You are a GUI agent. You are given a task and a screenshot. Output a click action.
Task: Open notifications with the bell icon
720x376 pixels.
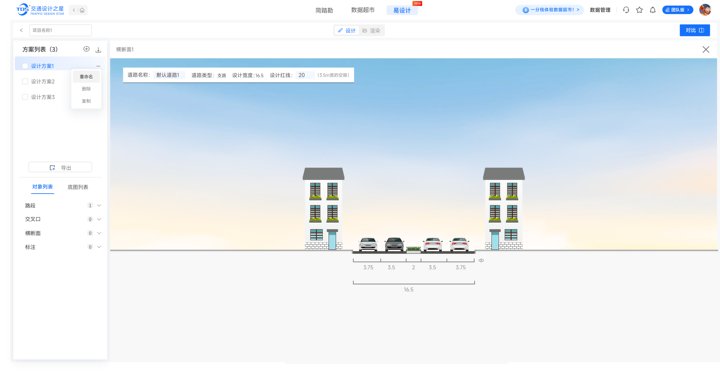[652, 10]
